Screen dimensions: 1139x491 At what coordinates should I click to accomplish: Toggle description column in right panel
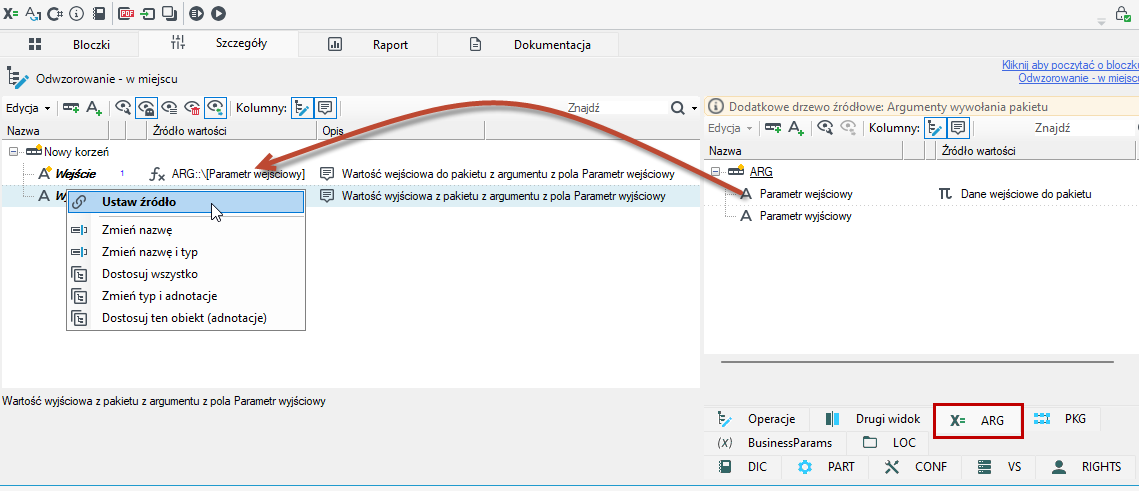958,128
